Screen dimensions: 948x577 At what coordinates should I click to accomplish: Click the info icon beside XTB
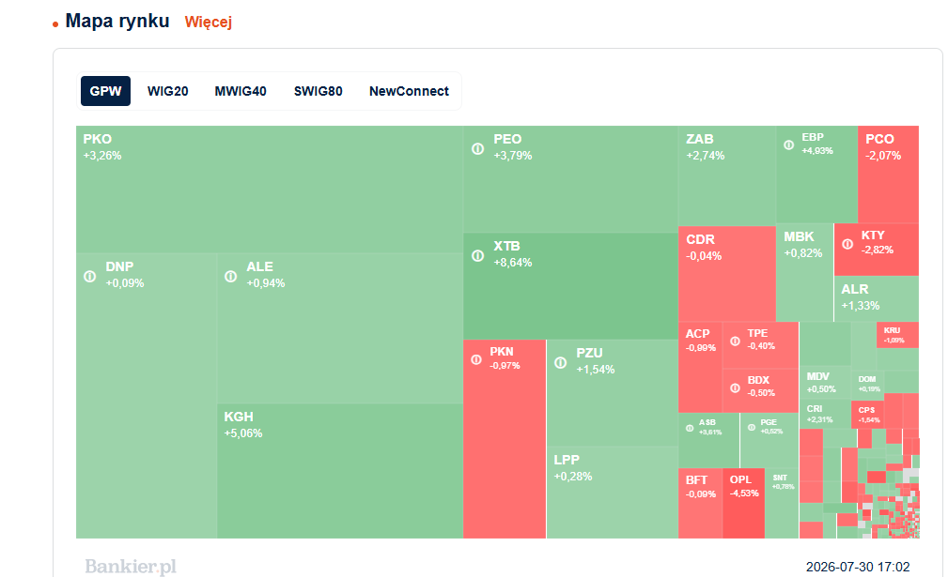click(478, 256)
